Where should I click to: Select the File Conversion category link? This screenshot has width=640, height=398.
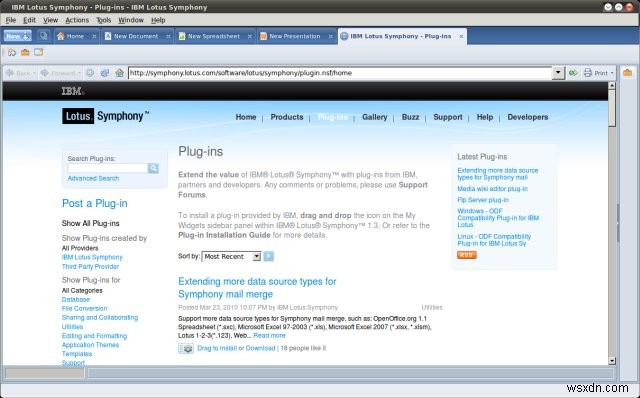[x=84, y=309]
